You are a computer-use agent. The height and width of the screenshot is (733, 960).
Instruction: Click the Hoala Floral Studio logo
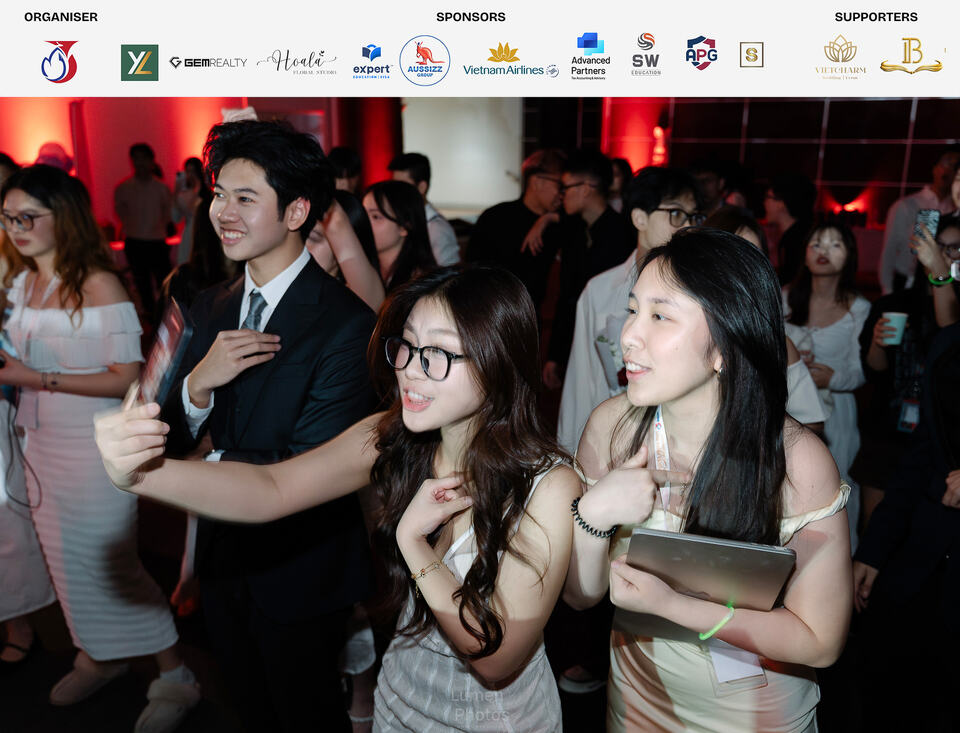point(297,62)
